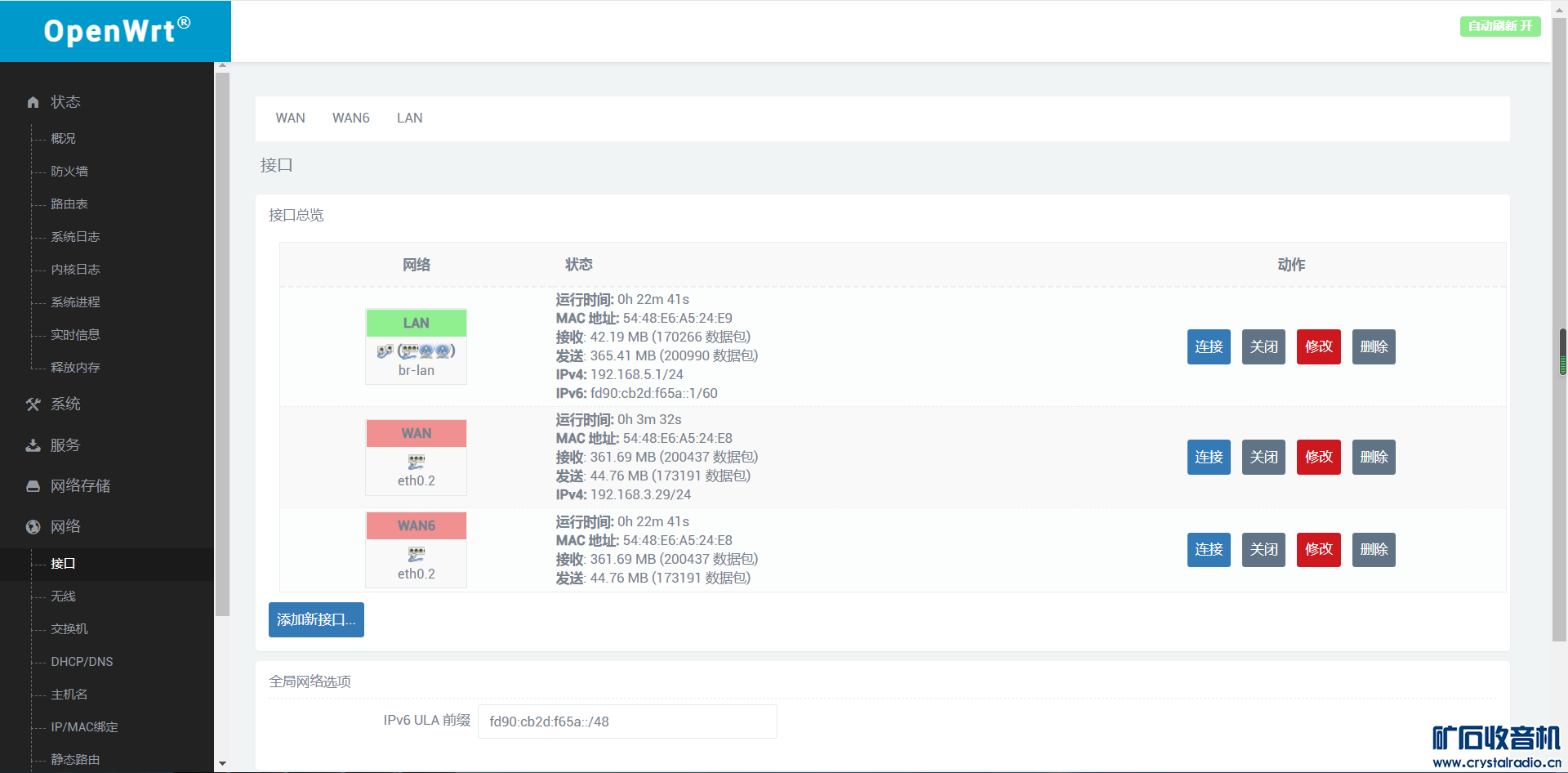Open DHCP/DNS settings page
1568x773 pixels.
(82, 662)
